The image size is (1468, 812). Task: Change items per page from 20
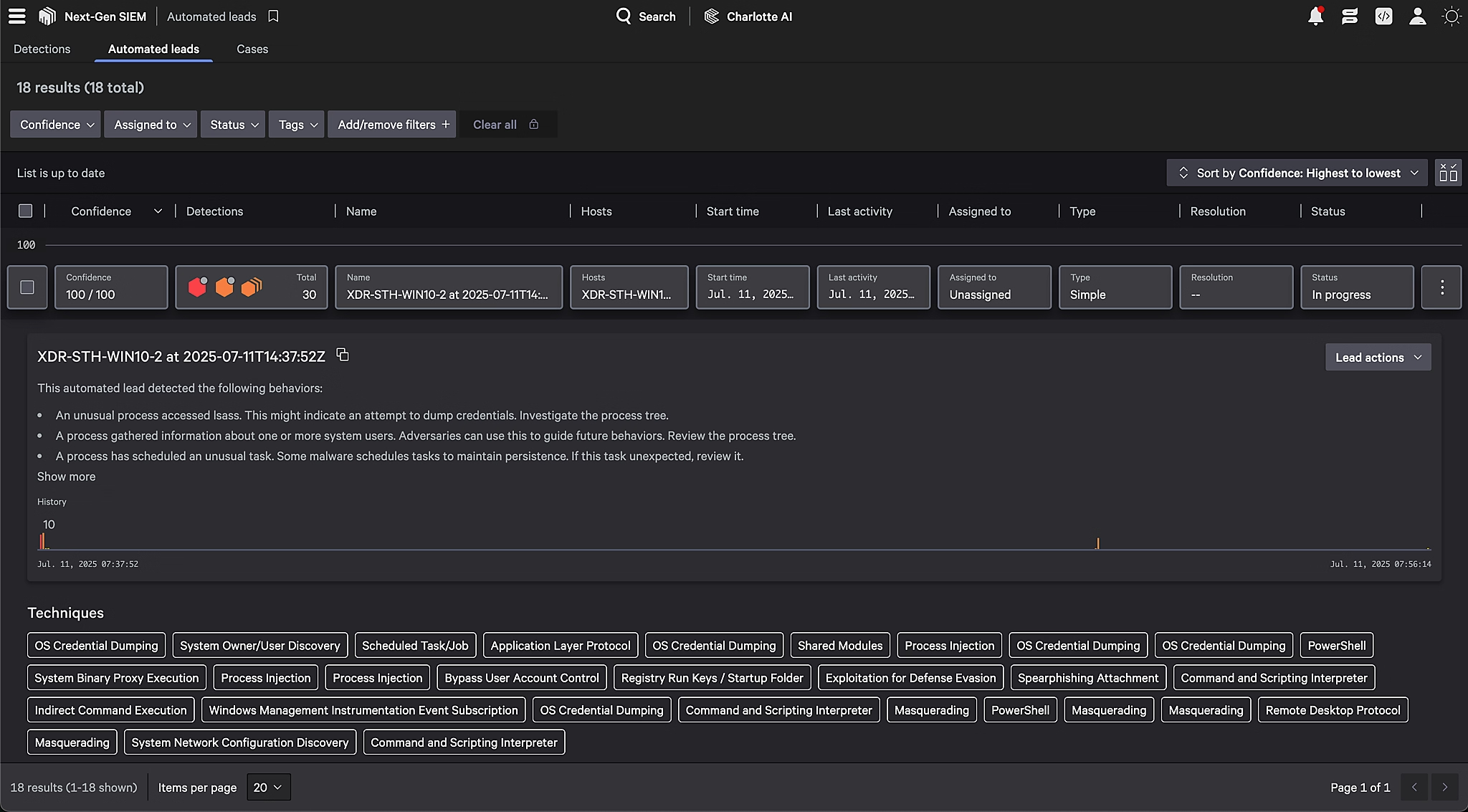268,787
